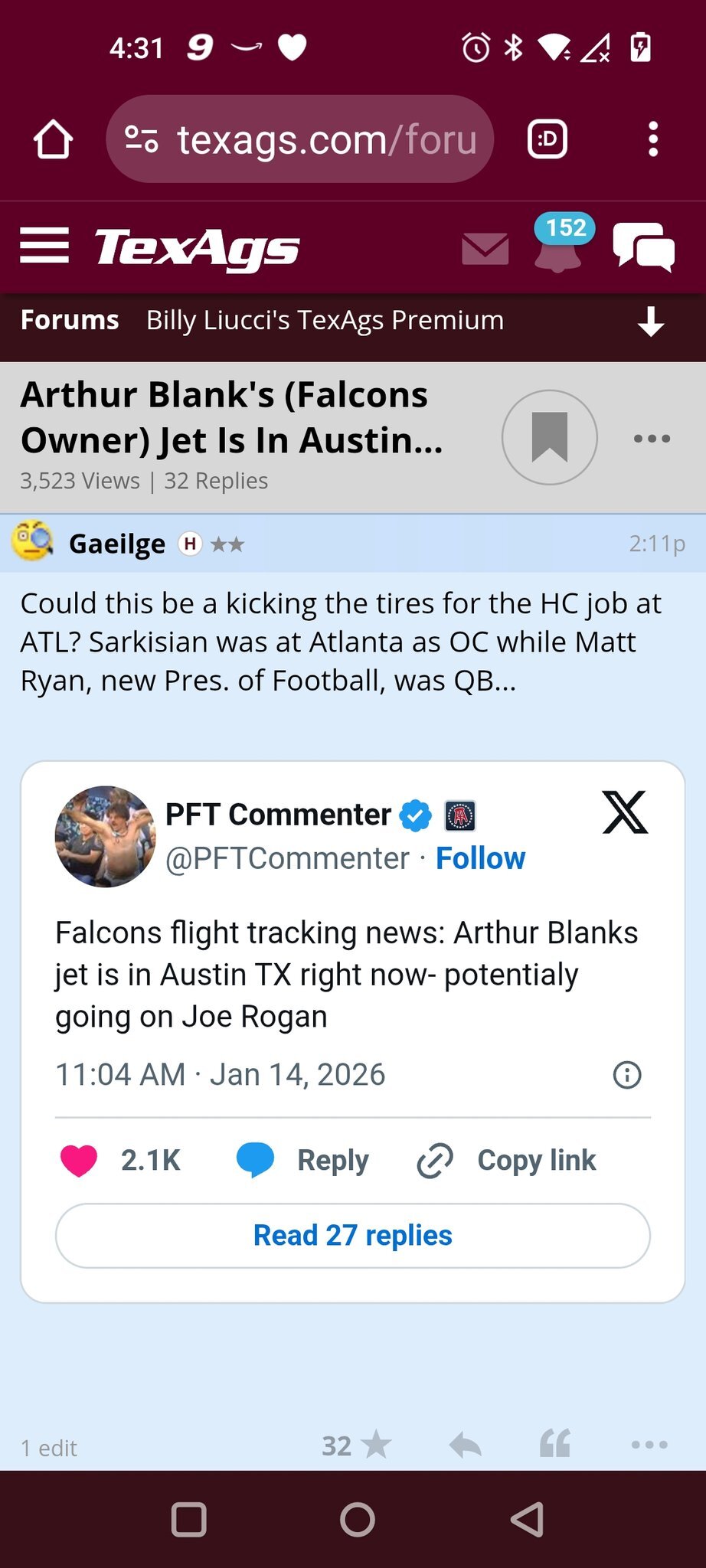Open Billy Liucci's TexAgs Premium forum
Image resolution: width=706 pixels, height=1568 pixels.
click(325, 320)
